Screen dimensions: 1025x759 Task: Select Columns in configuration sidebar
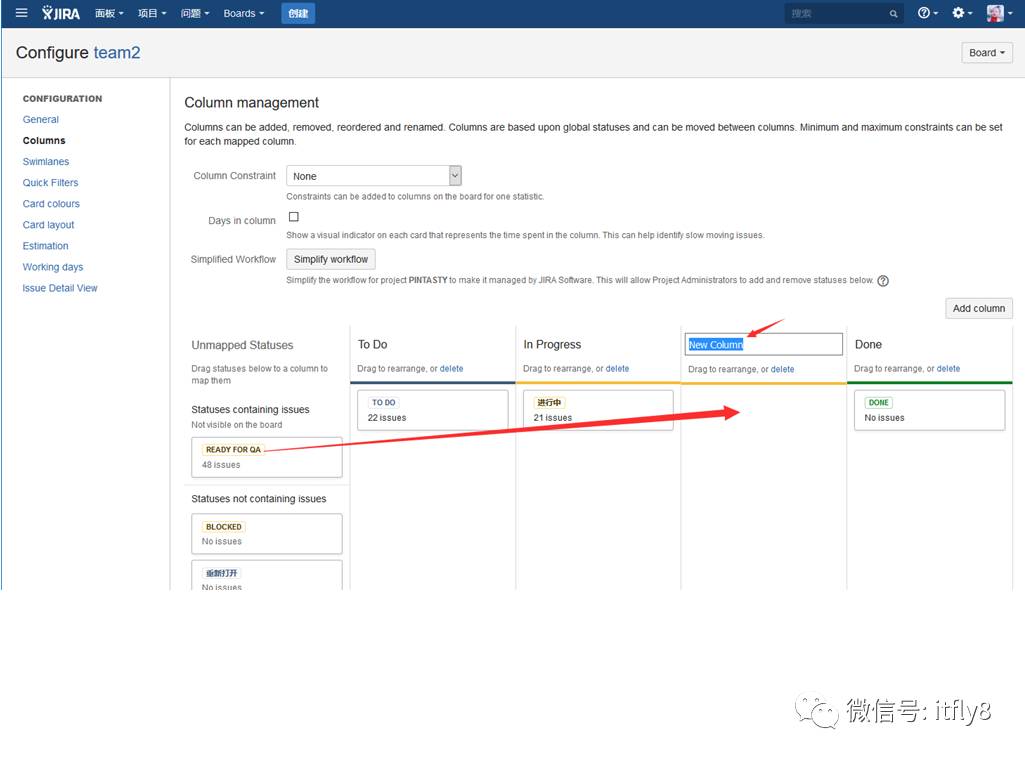tap(44, 141)
